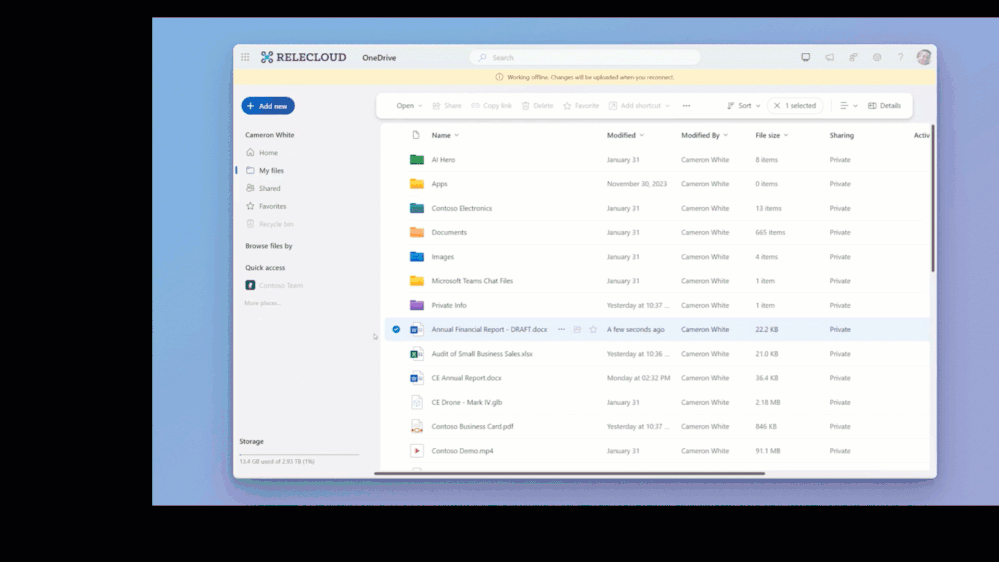This screenshot has width=999, height=562.
Task: Open the Details pane
Action: (x=884, y=106)
